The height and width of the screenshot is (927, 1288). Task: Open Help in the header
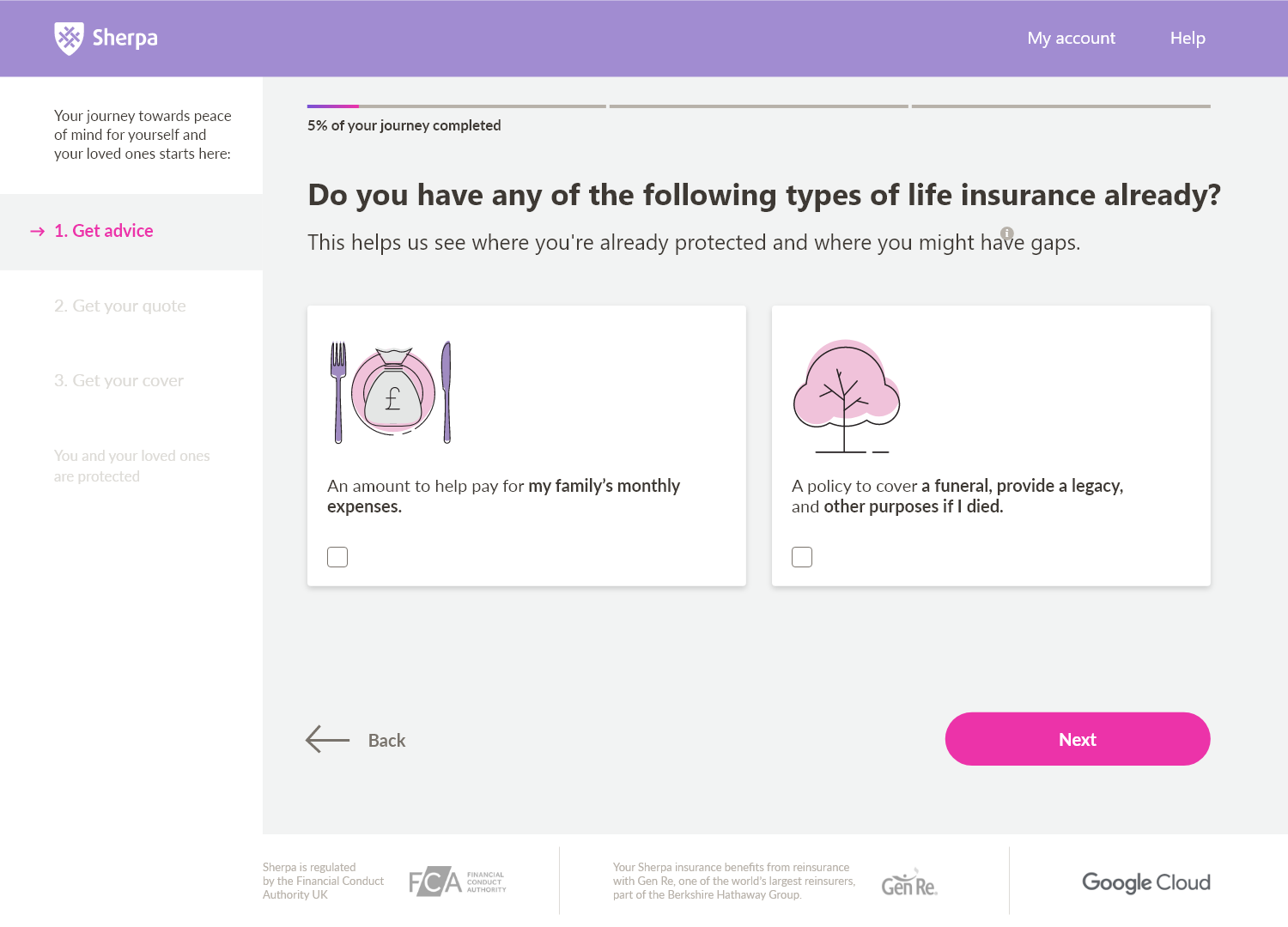point(1188,38)
